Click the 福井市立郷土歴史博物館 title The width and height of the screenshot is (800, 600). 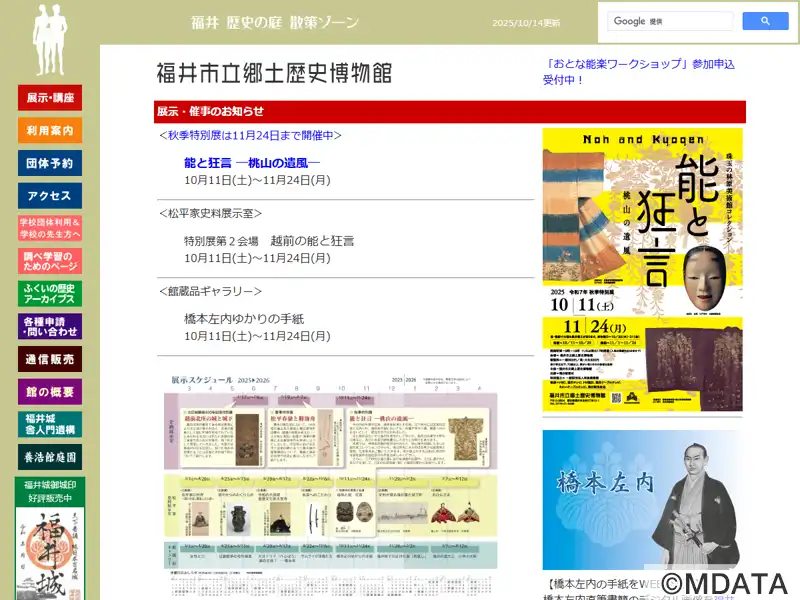(274, 73)
